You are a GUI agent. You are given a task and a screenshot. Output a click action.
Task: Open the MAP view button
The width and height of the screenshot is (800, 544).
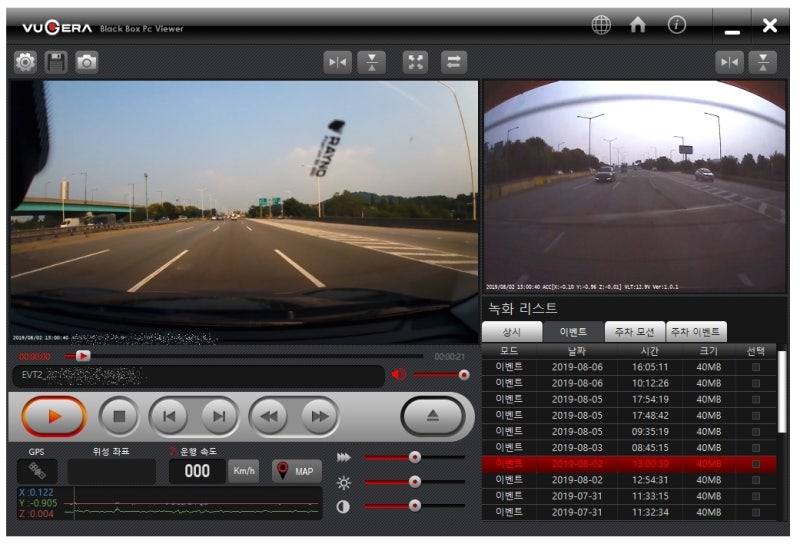tap(297, 471)
